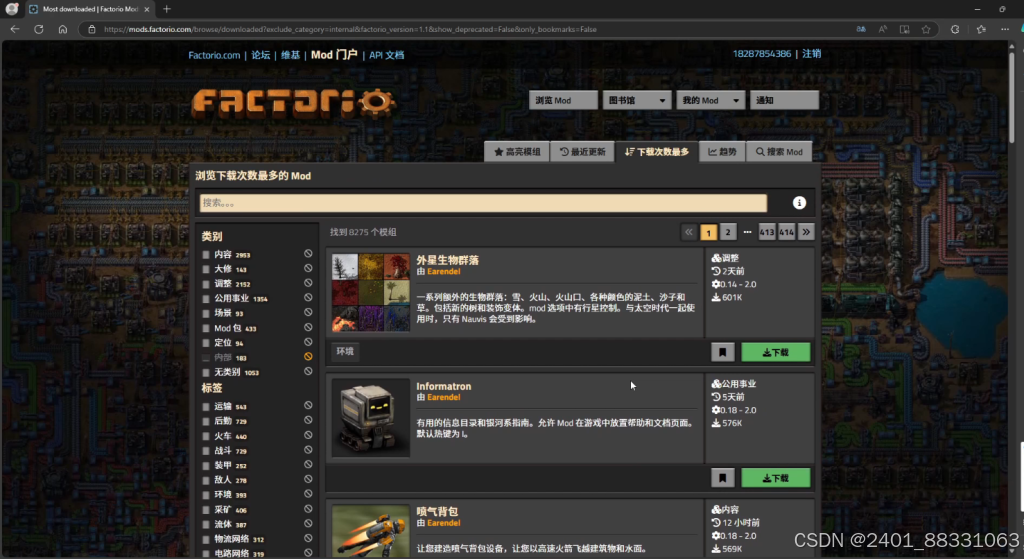The height and width of the screenshot is (559, 1024).
Task: Open the 浏览 Mod menu button
Action: [563, 100]
